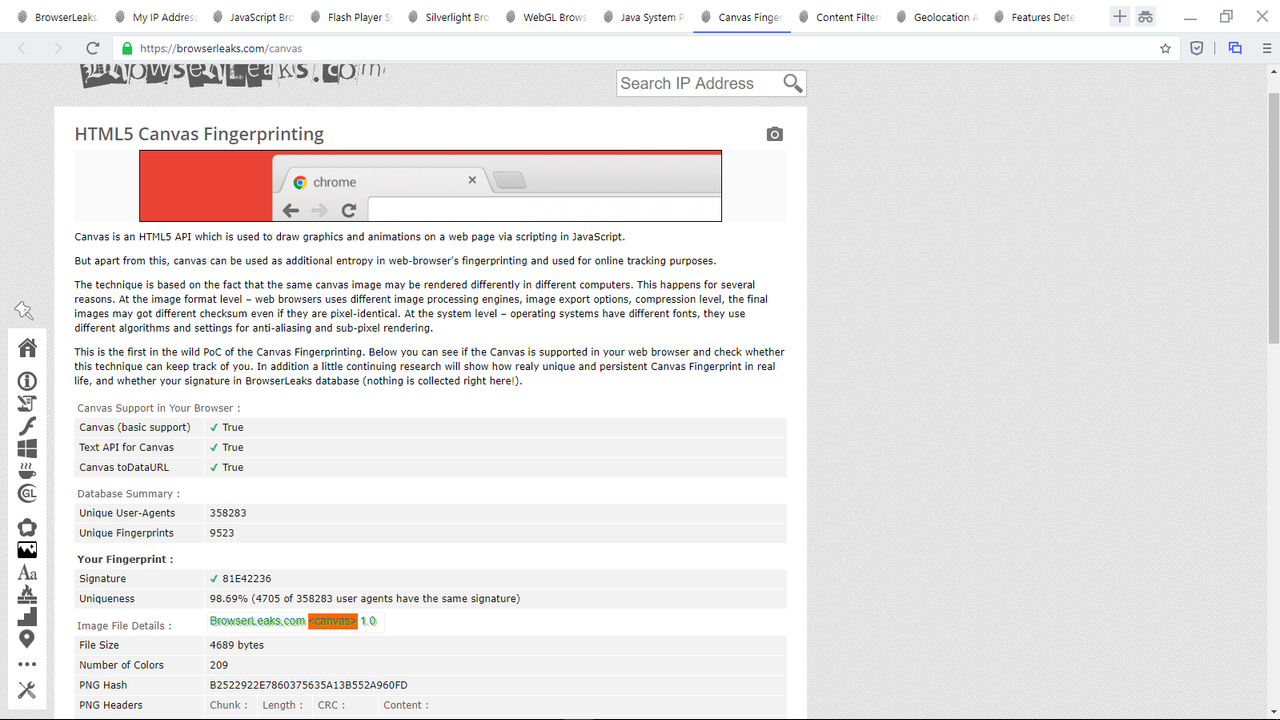Click the 'HTML5 Canvas Fingerprinting' heading
This screenshot has width=1280, height=720.
coord(200,134)
